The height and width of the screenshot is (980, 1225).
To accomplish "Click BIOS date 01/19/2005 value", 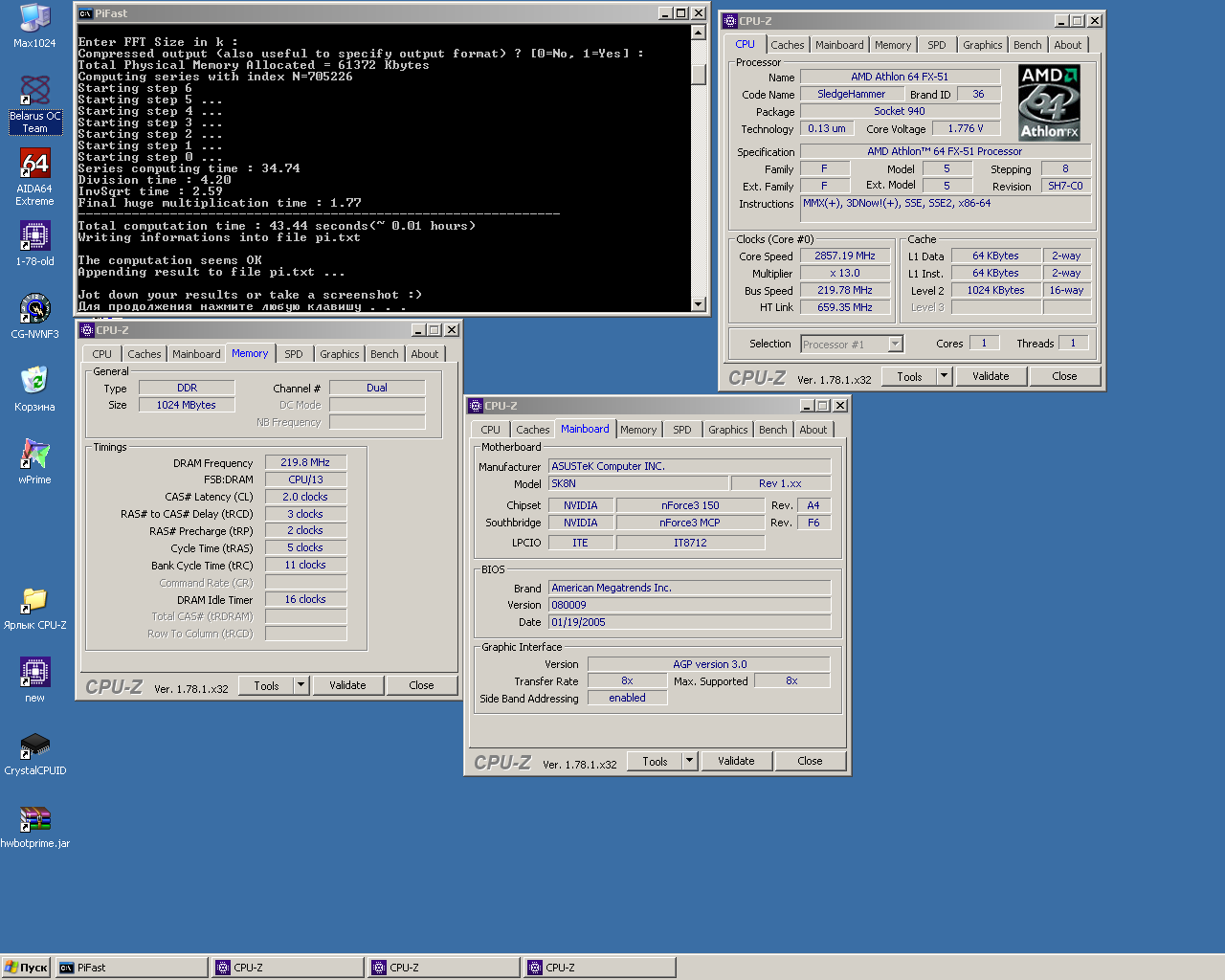I will click(x=690, y=622).
